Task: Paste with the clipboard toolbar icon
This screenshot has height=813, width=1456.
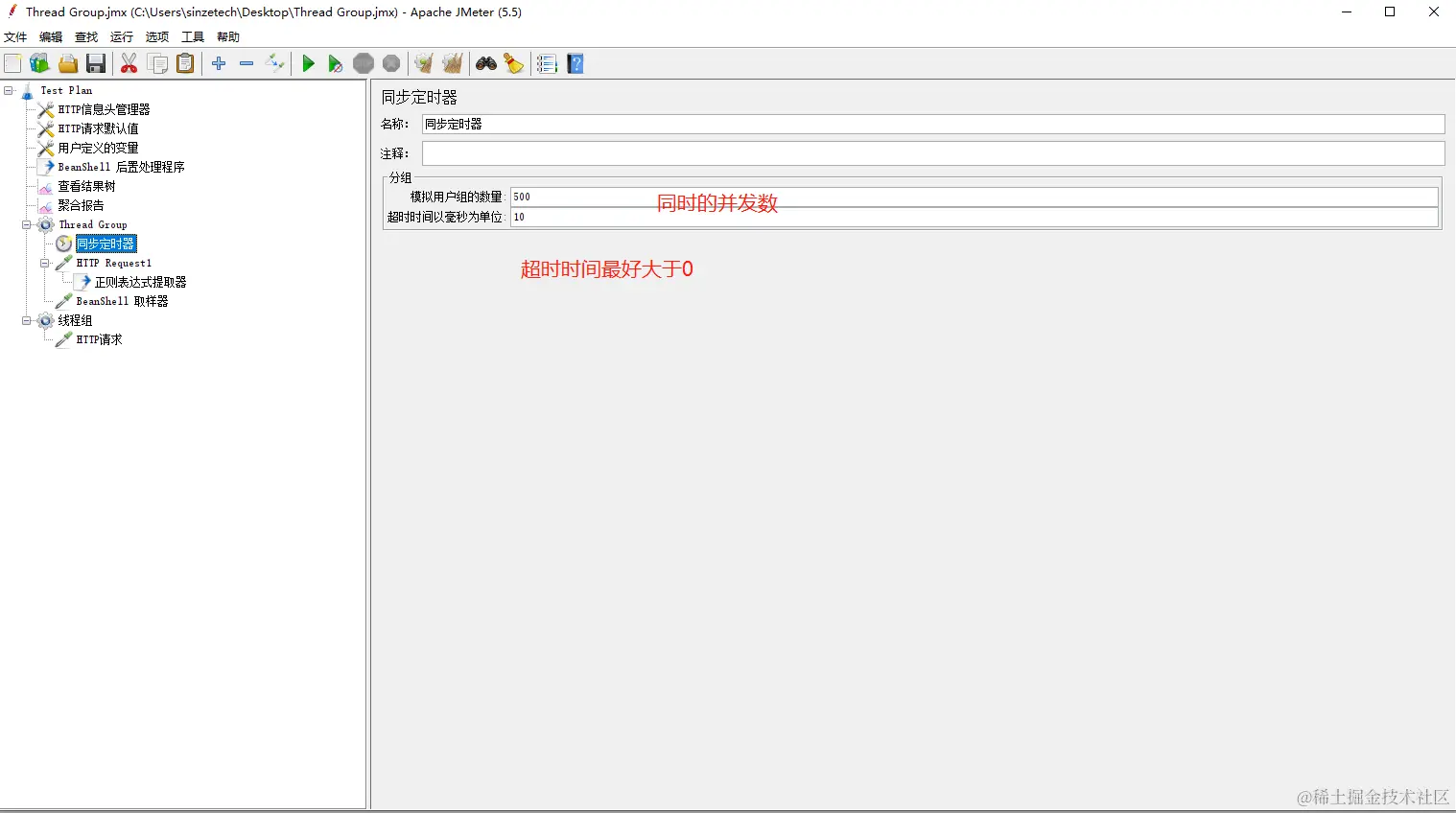Action: pyautogui.click(x=185, y=63)
